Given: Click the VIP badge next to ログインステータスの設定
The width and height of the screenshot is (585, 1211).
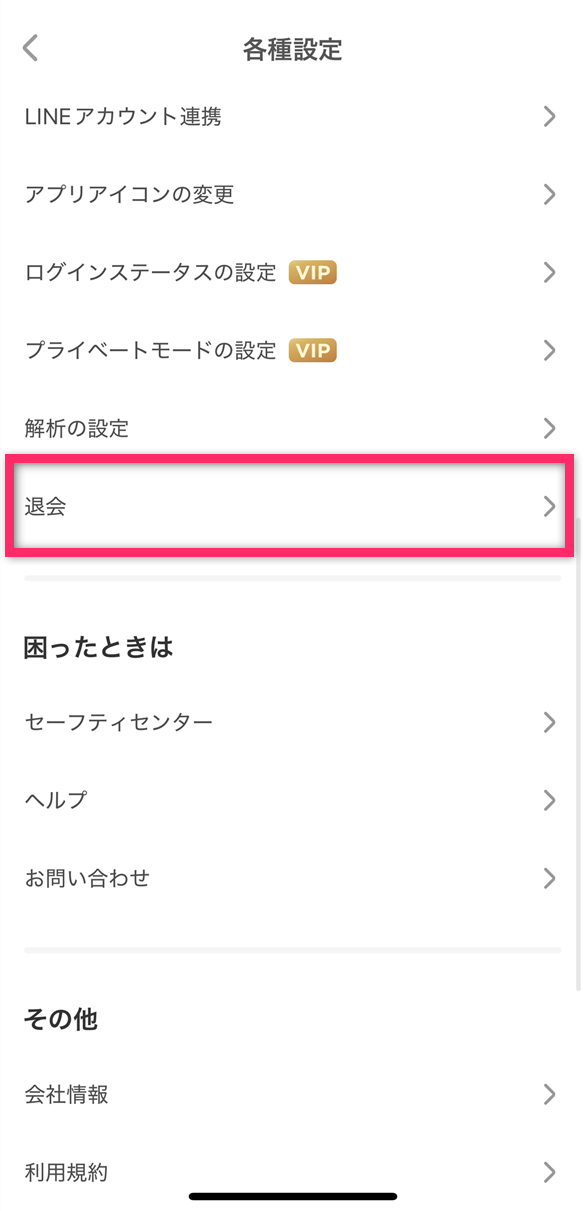Looking at the screenshot, I should pyautogui.click(x=312, y=272).
